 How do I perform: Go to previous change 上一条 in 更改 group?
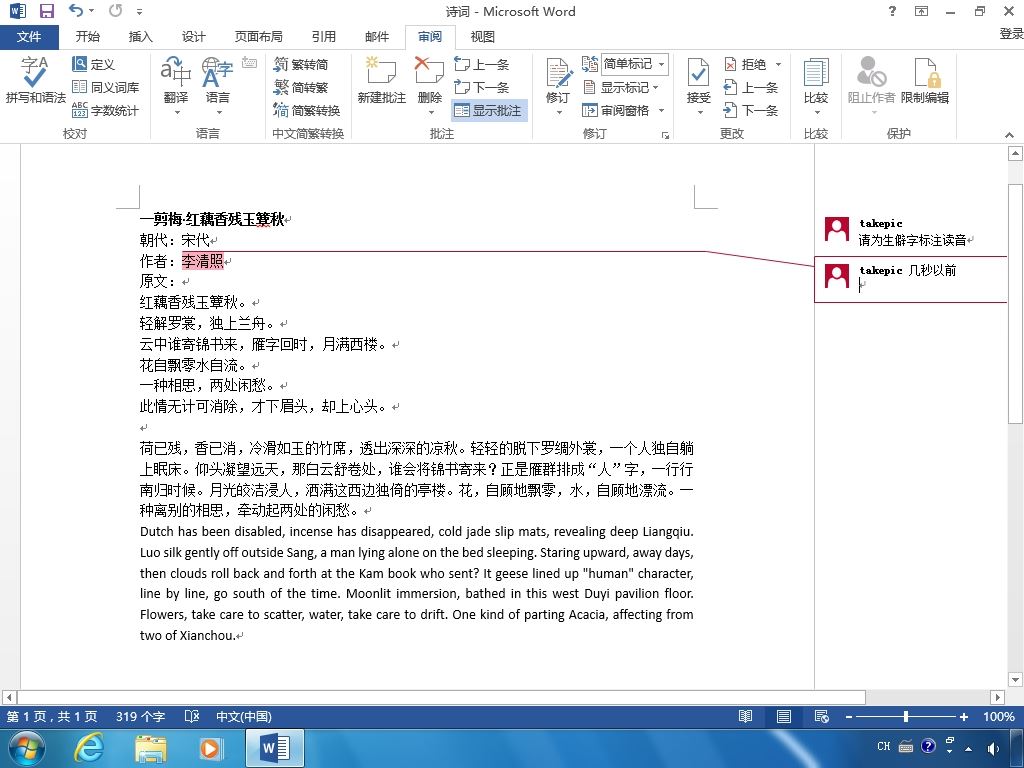tap(750, 87)
